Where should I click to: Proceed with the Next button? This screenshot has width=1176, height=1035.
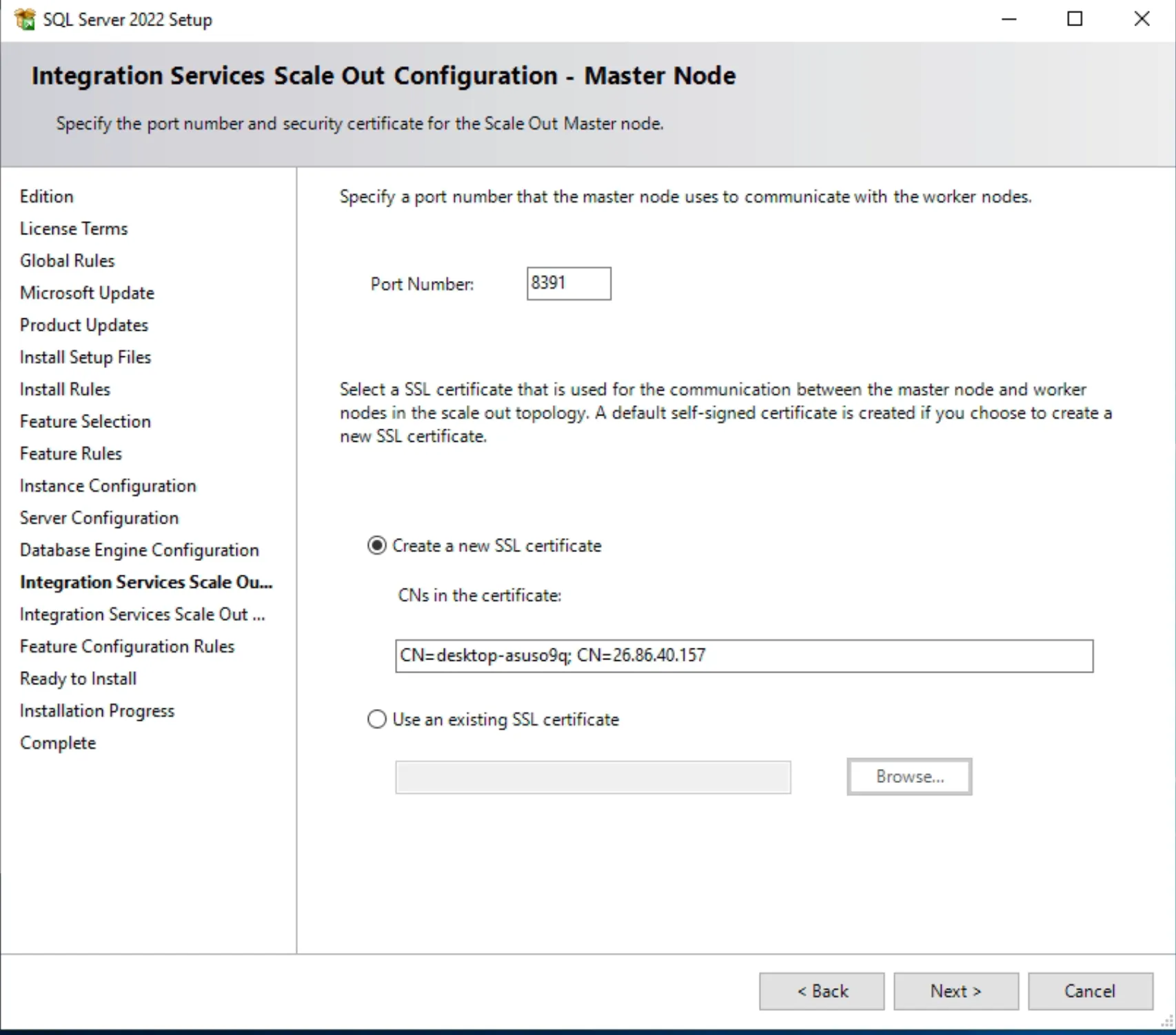click(956, 991)
